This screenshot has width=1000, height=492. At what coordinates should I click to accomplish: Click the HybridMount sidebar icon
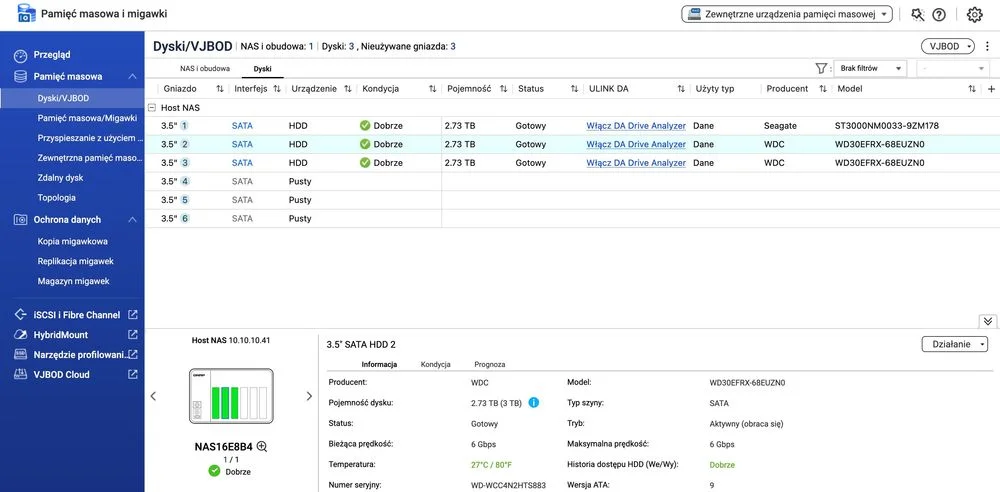coord(21,334)
